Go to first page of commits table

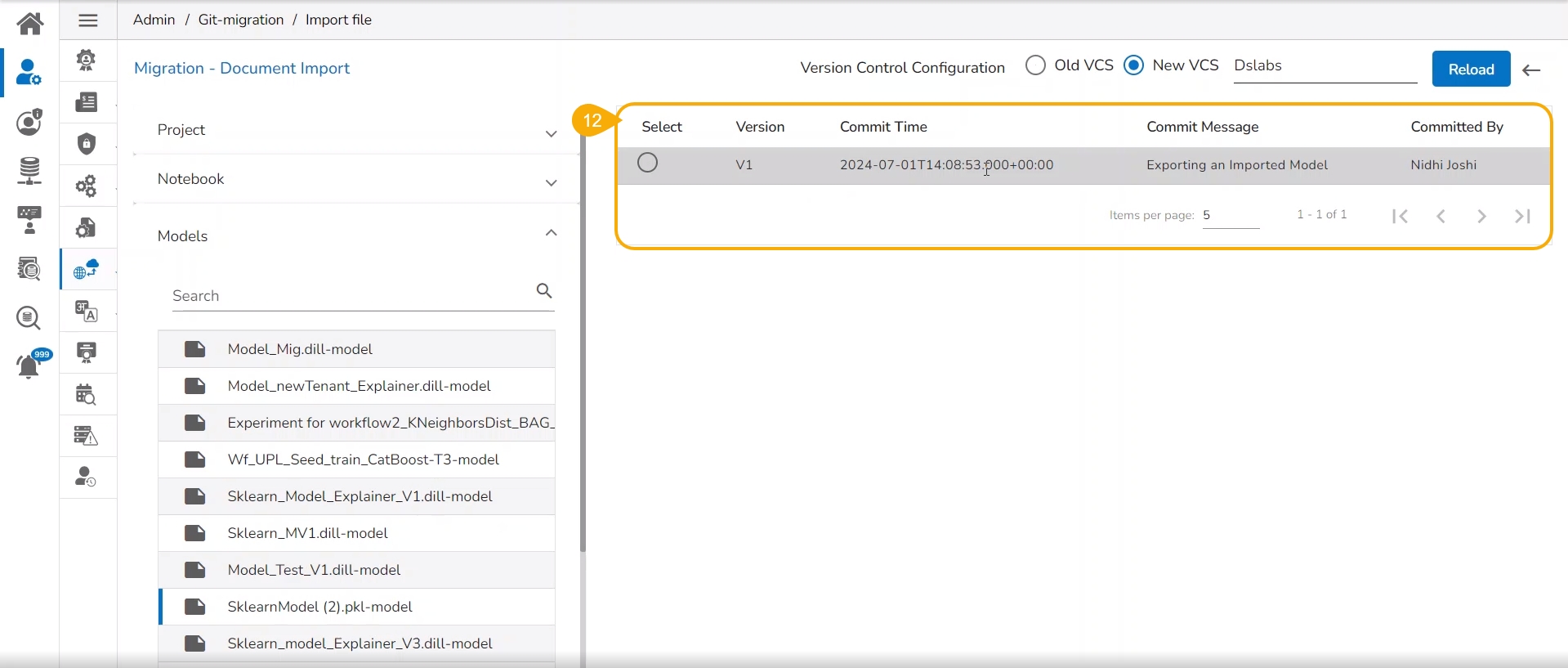[x=1400, y=216]
